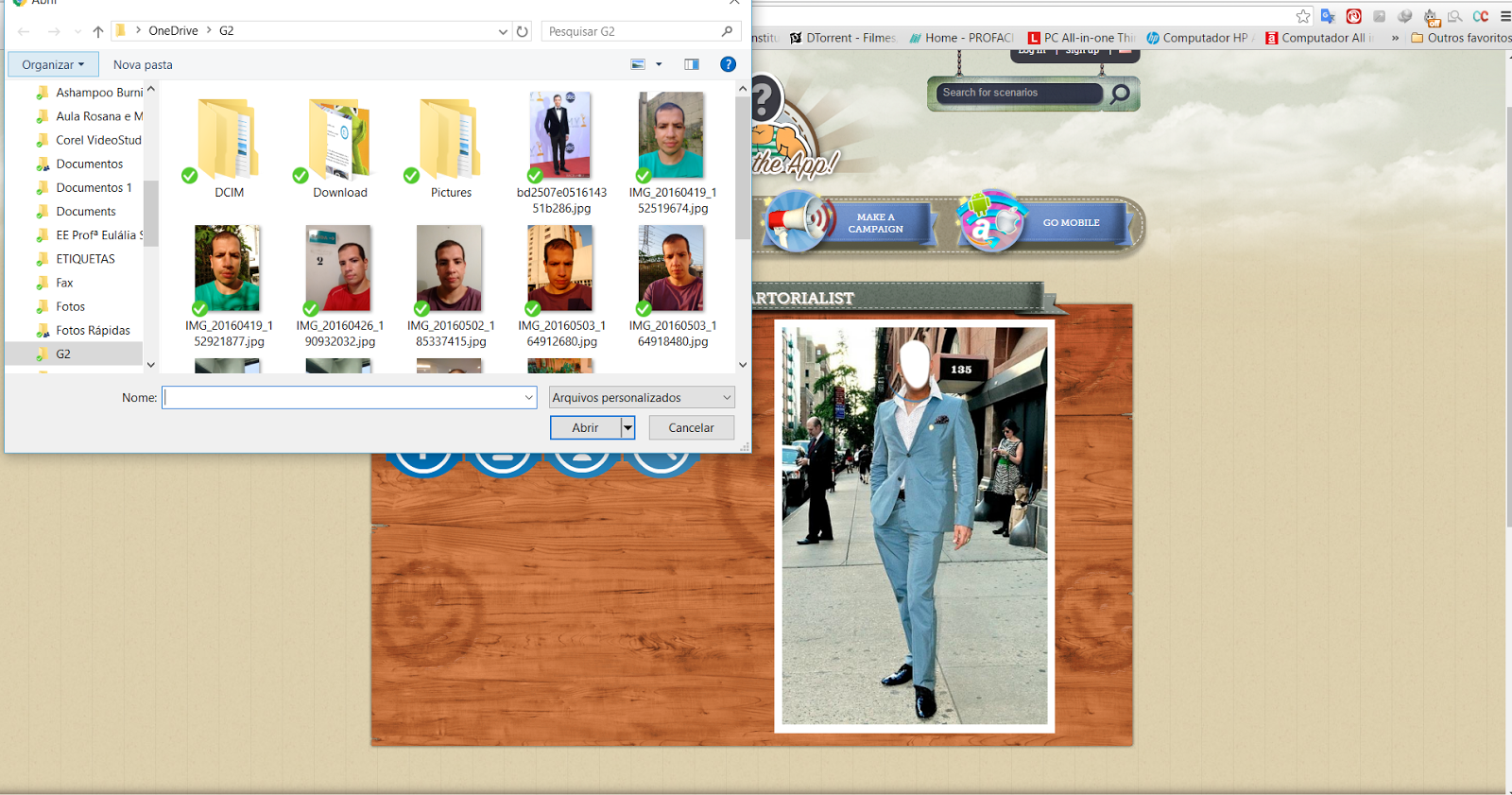Open the Computador All bookmark
The width and height of the screenshot is (1512, 795).
pyautogui.click(x=1319, y=38)
